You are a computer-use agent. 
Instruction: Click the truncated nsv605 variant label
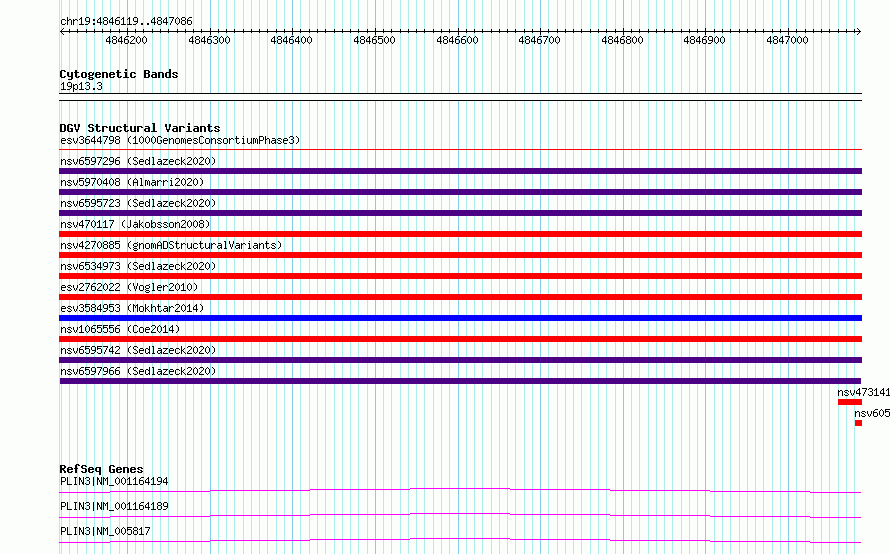coord(872,413)
